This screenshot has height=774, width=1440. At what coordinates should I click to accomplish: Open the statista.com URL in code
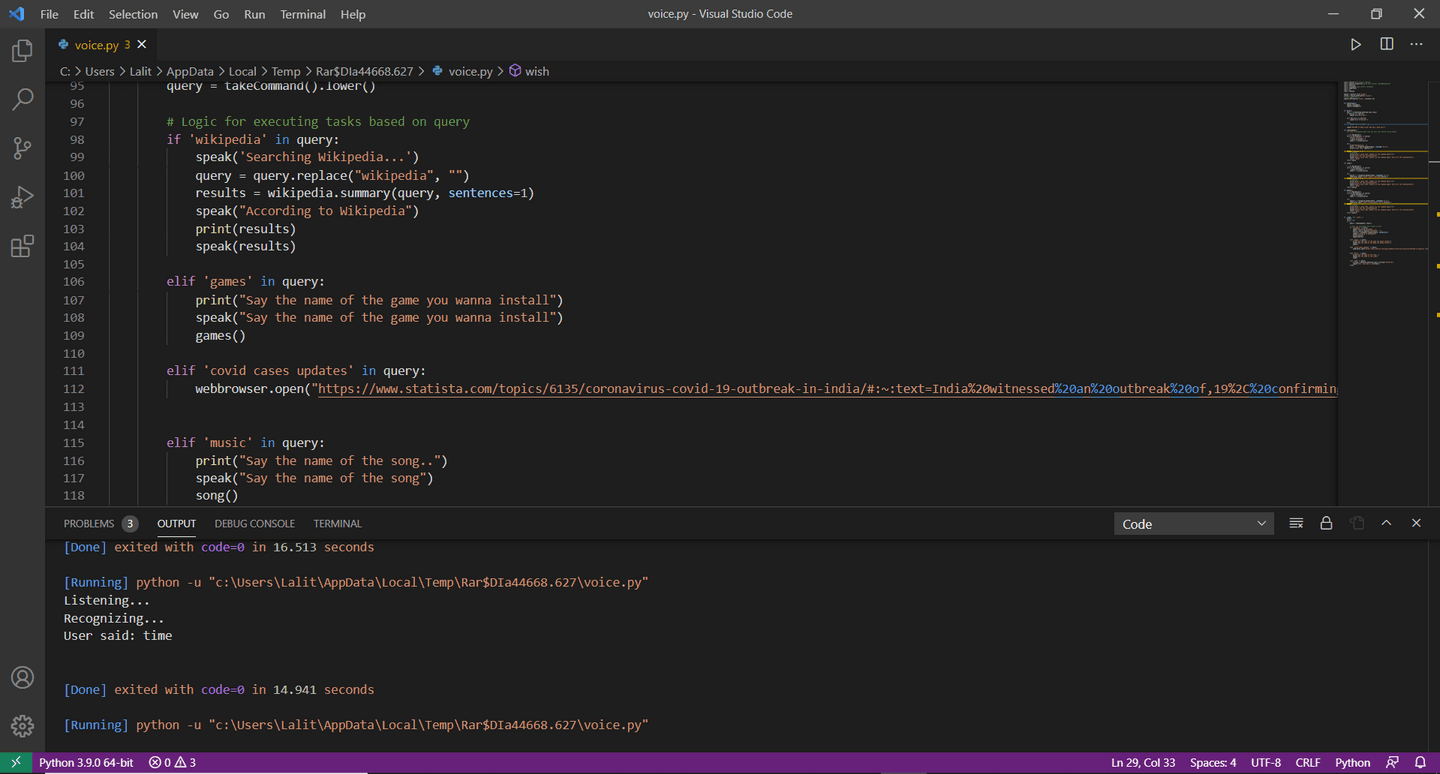coord(827,389)
